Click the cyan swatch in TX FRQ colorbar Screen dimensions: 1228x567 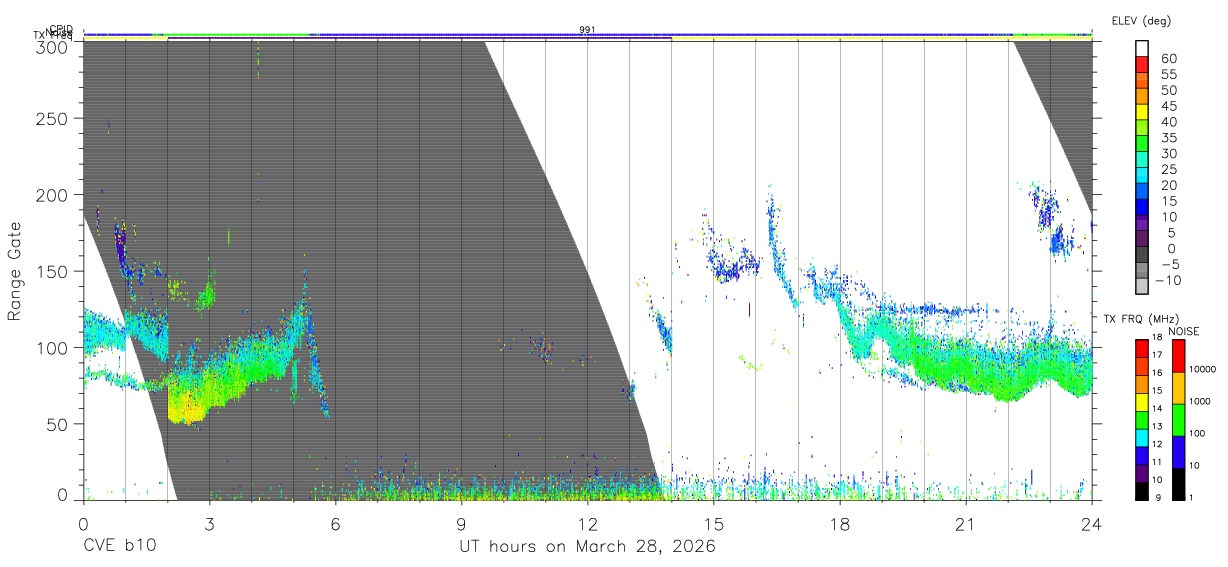click(1142, 438)
